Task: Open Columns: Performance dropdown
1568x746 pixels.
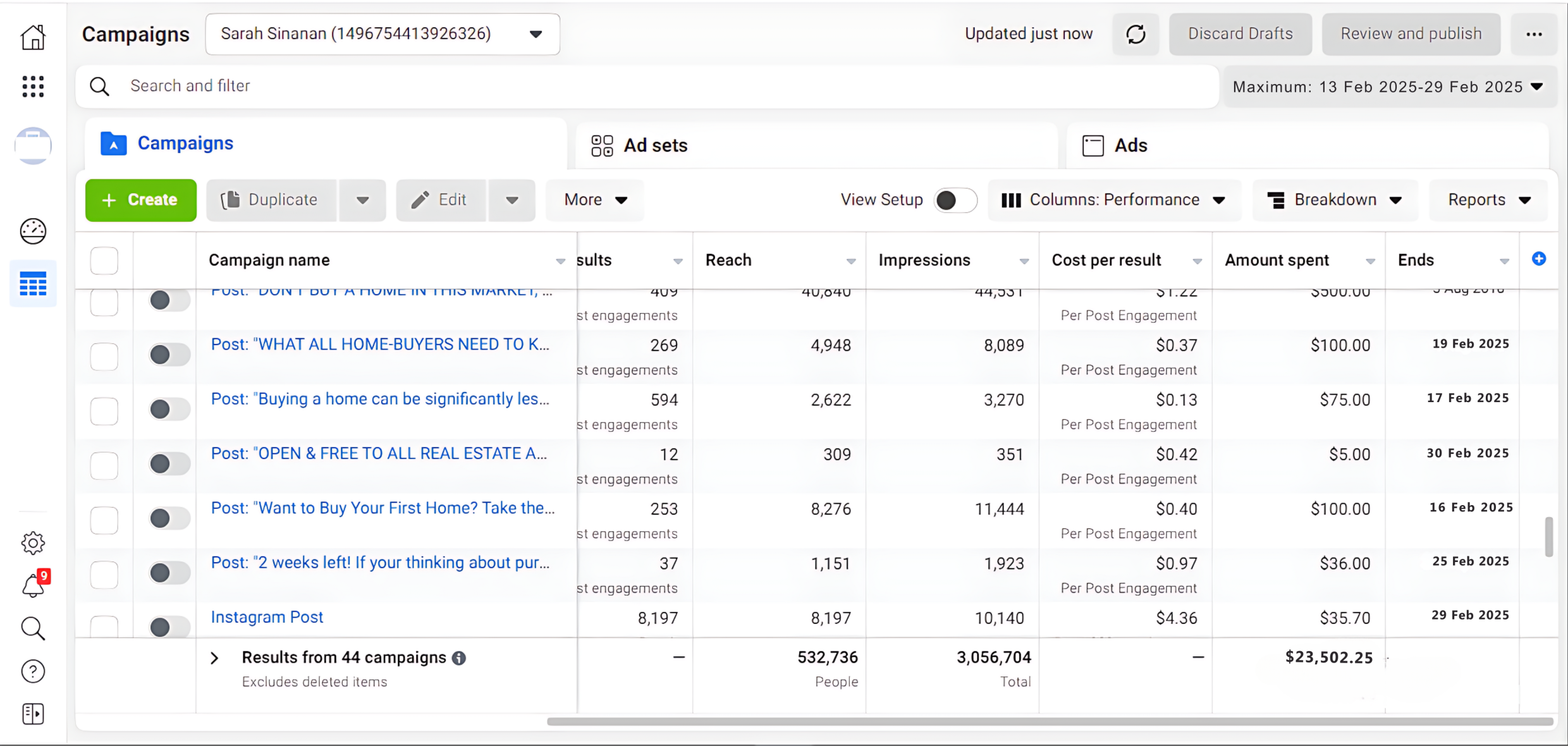Action: [1114, 200]
